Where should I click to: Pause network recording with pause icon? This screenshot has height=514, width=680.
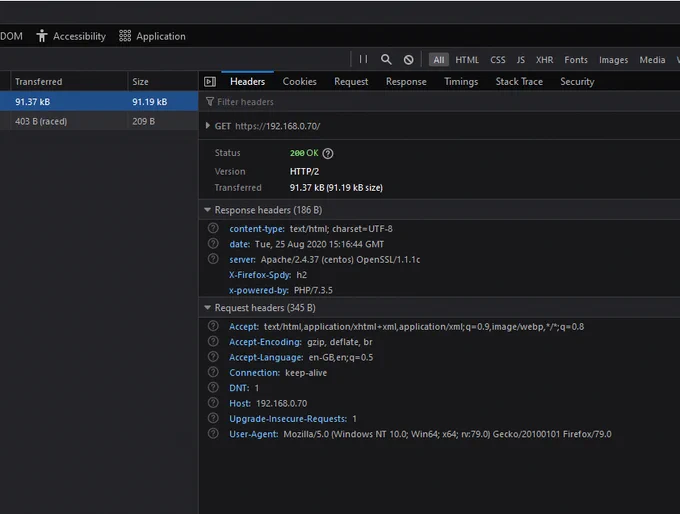[x=363, y=59]
